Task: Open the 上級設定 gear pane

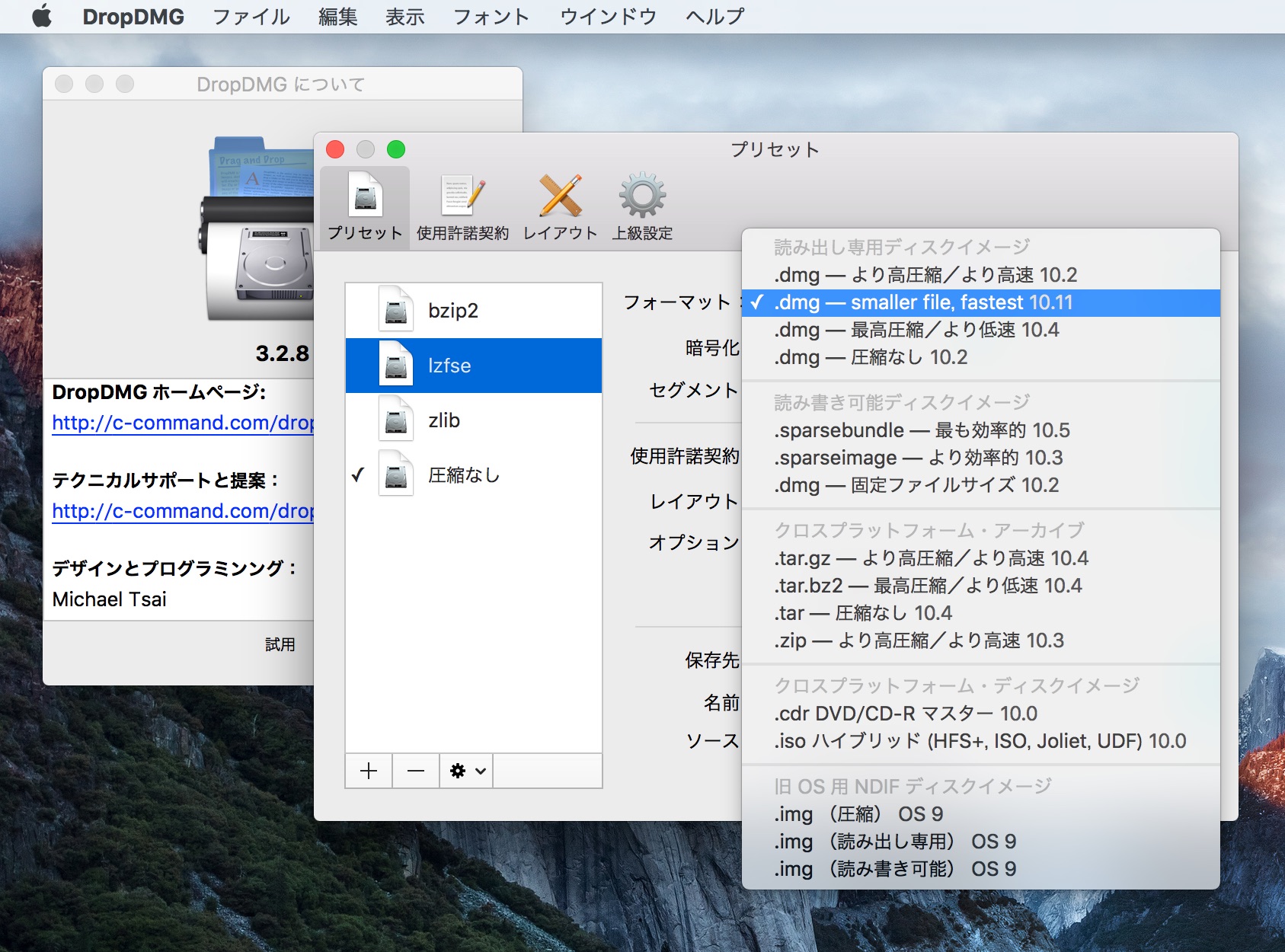Action: 642,207
